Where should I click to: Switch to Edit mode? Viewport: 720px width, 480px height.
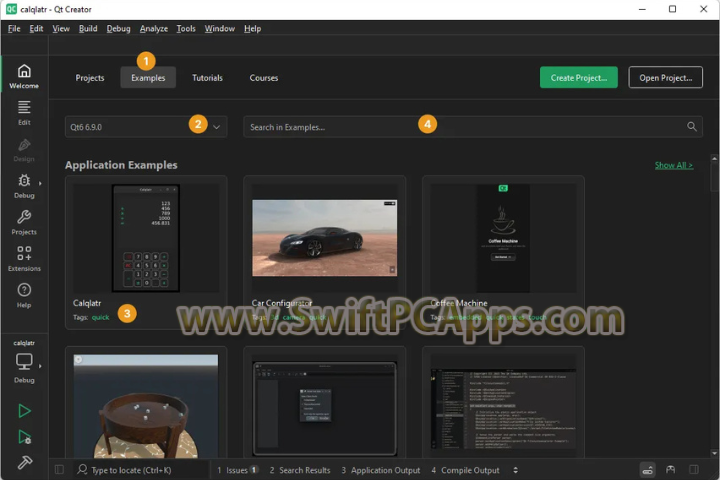click(24, 113)
